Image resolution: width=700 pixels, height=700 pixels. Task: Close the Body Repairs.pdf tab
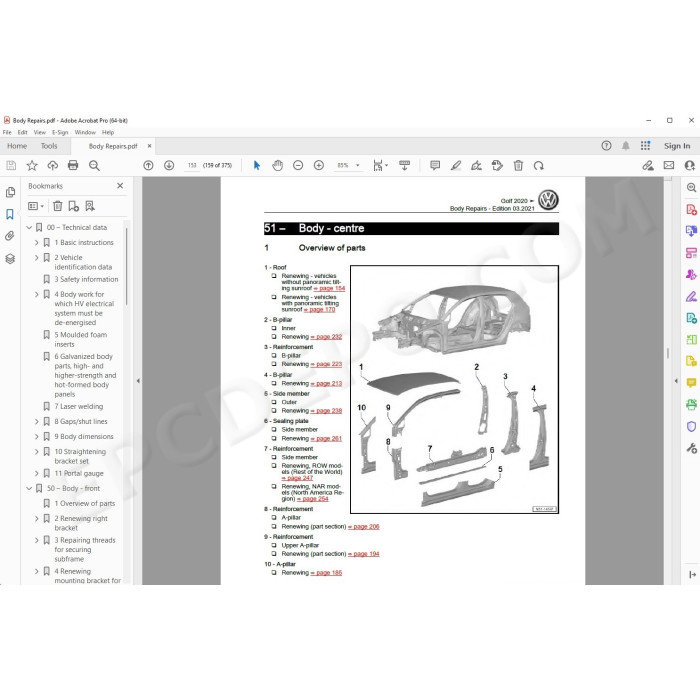pos(150,146)
